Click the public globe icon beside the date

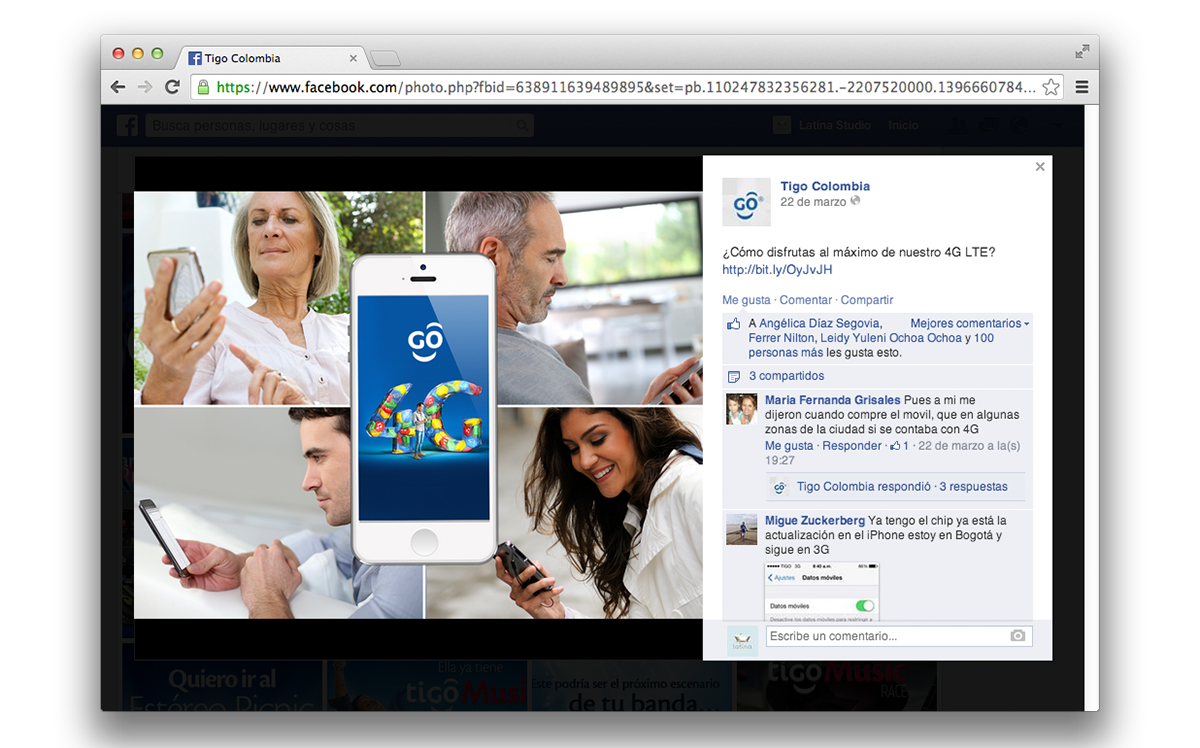(855, 201)
